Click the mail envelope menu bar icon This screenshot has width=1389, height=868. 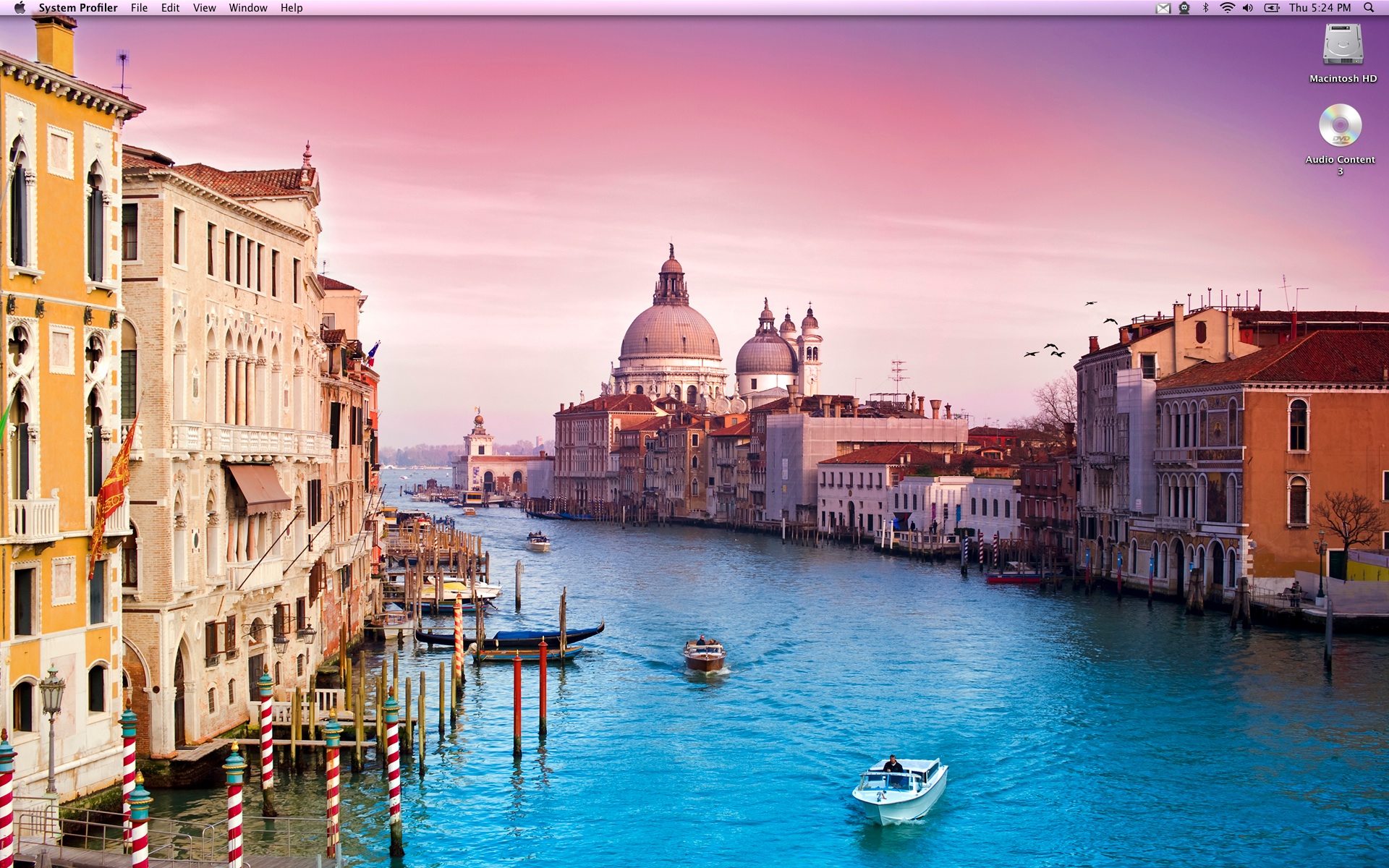[x=1163, y=8]
